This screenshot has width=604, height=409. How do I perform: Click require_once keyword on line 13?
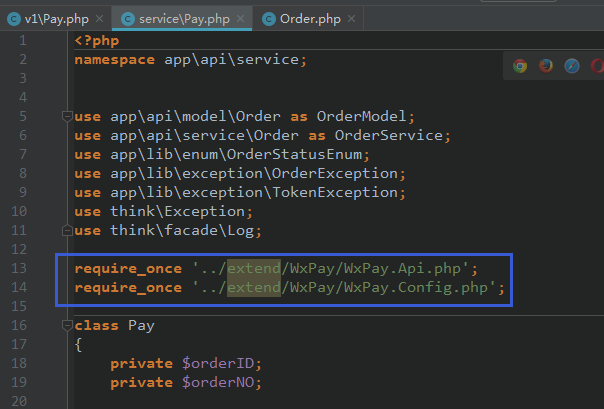tap(128, 268)
